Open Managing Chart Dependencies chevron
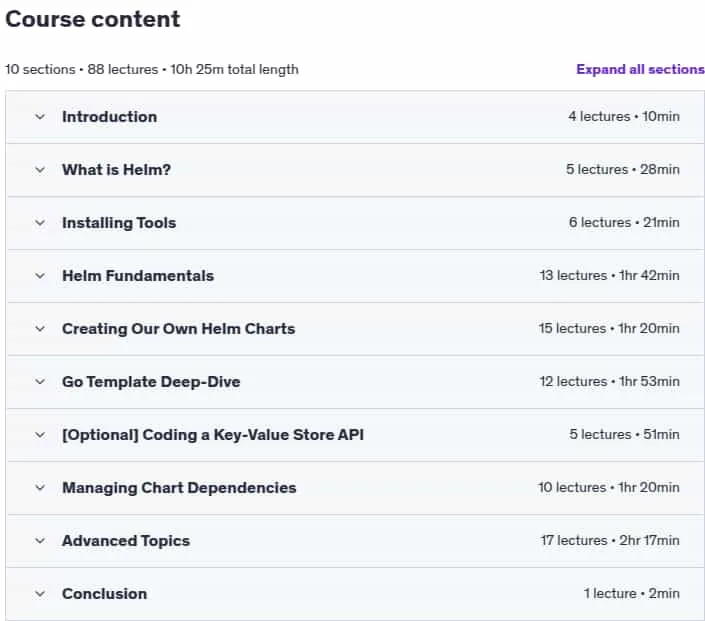The width and height of the screenshot is (705, 621). coord(40,488)
